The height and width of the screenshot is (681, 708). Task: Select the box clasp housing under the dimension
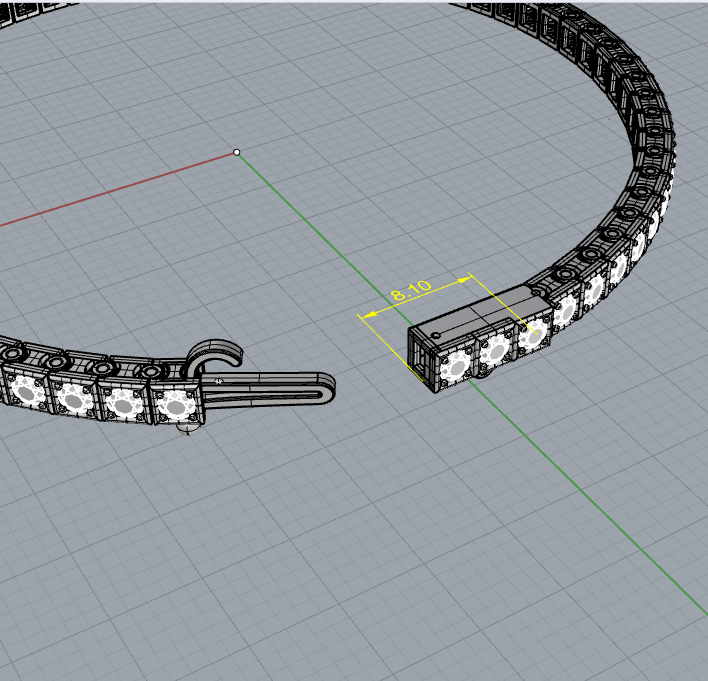click(480, 337)
